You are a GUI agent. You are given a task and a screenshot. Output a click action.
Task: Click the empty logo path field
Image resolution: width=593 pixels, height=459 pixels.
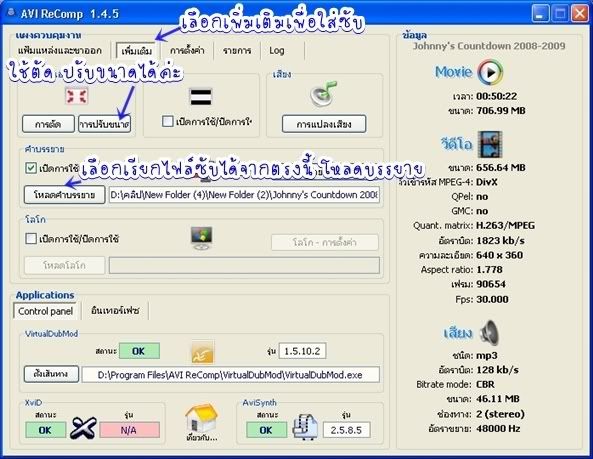pos(244,265)
